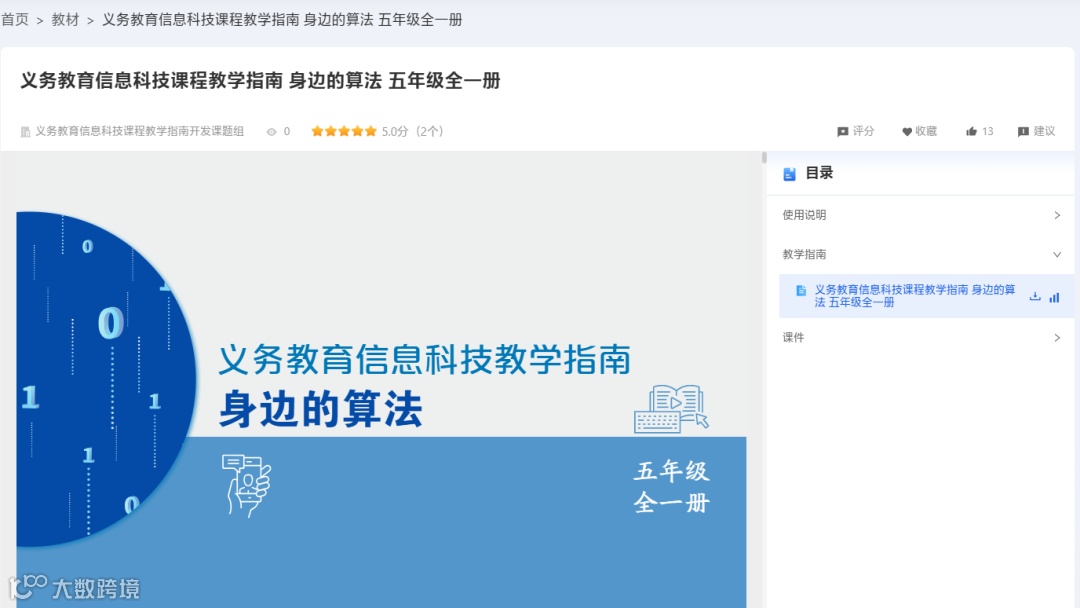1080x608 pixels.
Task: Click the 使用说明 label
Action: pyautogui.click(x=804, y=215)
